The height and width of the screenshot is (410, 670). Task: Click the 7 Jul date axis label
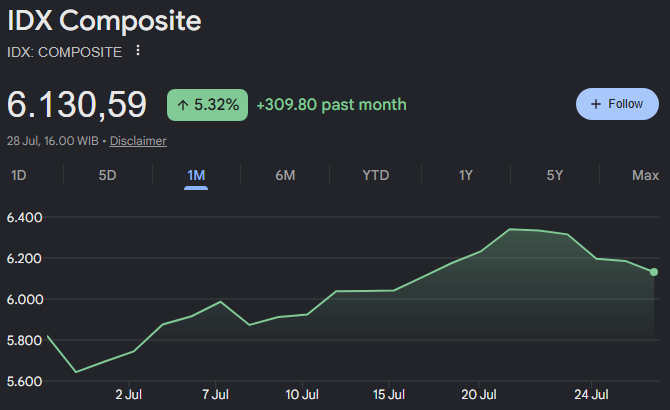(x=215, y=394)
